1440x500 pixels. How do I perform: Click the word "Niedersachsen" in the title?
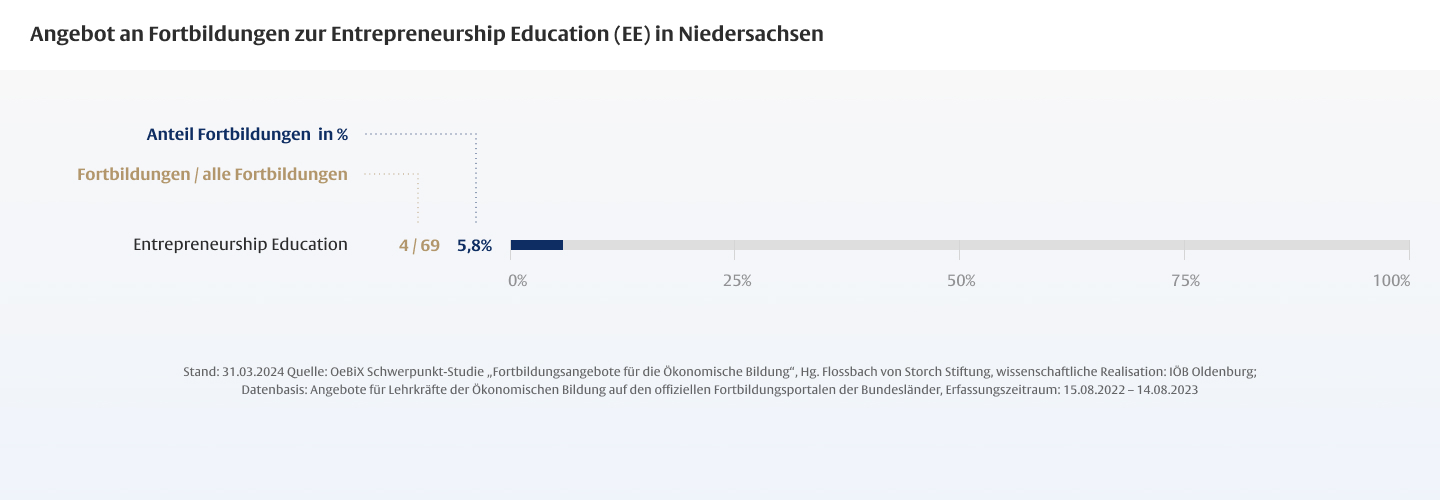[750, 34]
